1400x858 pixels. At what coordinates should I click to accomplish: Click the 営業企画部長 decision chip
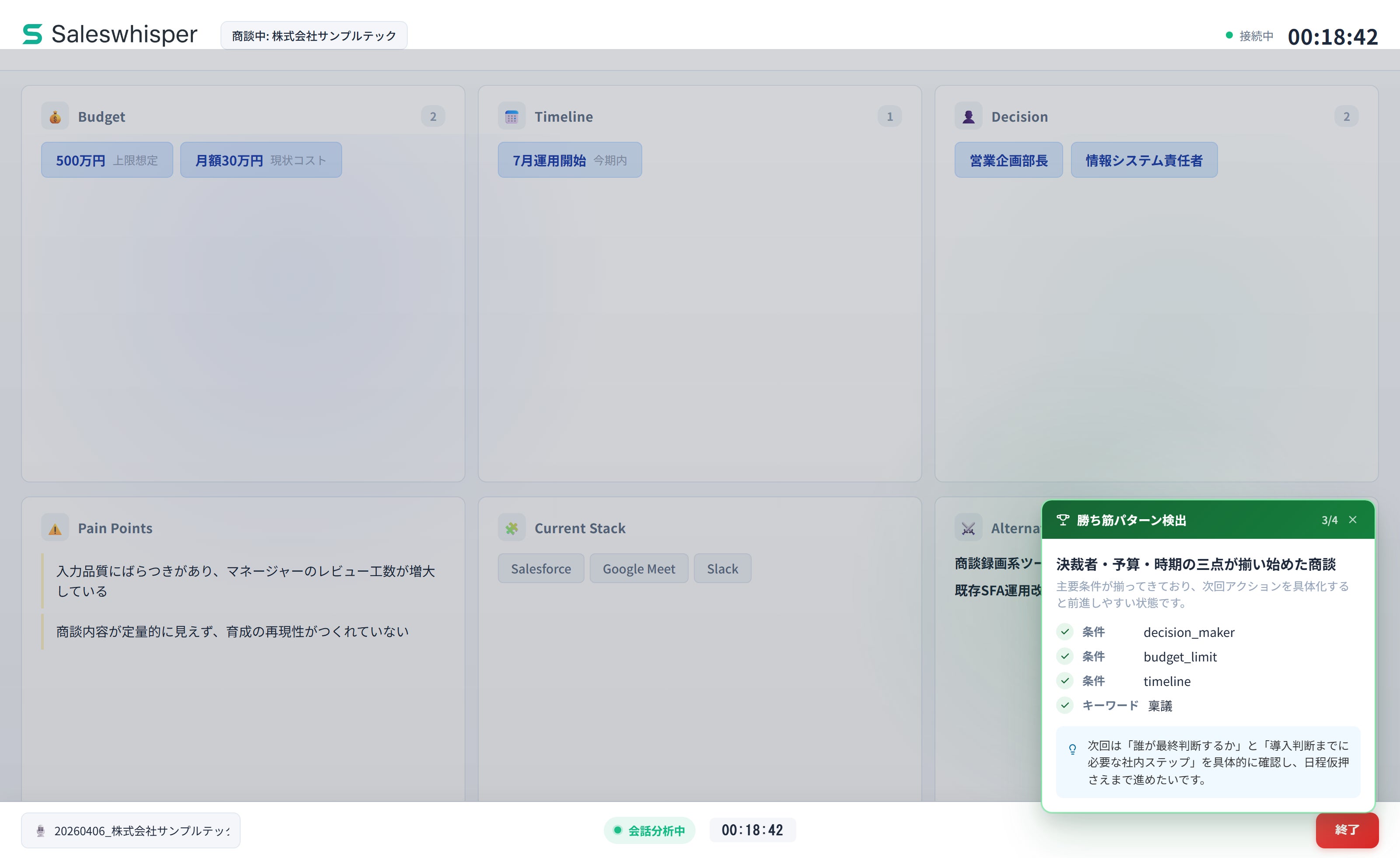click(1008, 160)
